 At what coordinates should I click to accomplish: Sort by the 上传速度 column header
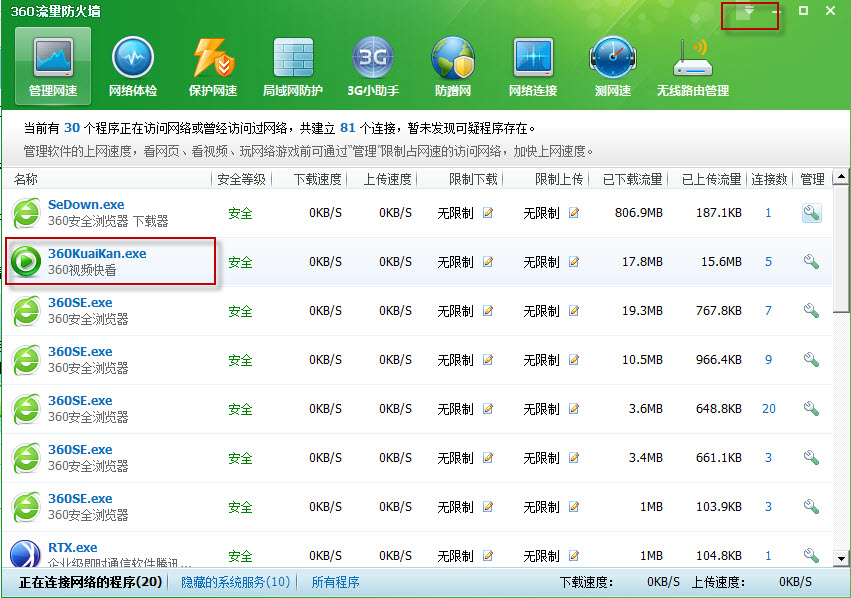(388, 179)
